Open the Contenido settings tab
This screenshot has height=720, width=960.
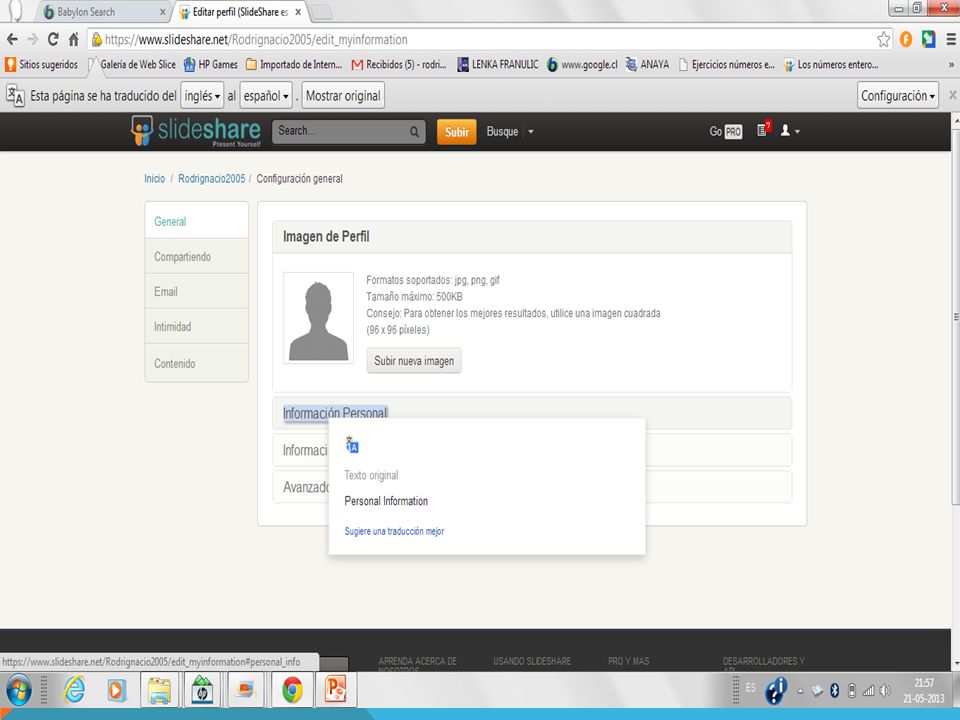pos(197,363)
